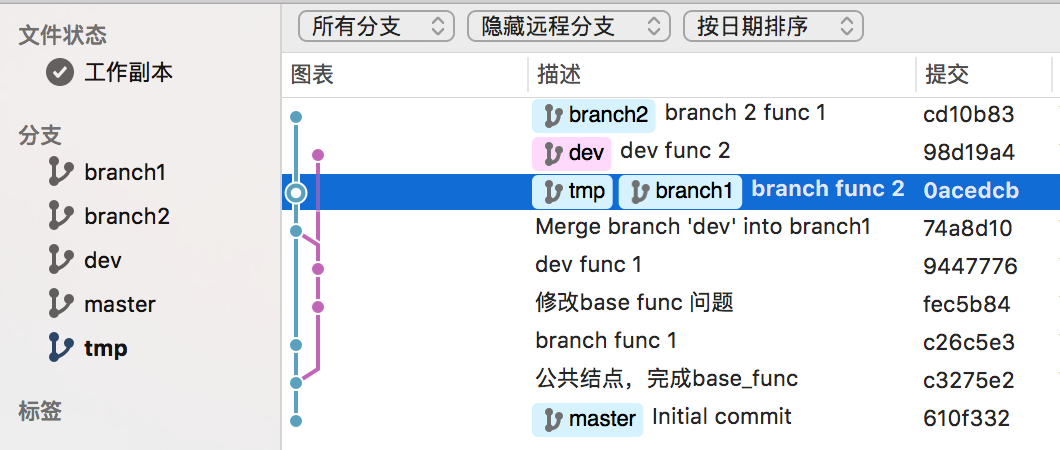Open the 按日期排序 sort order dropdown
Viewport: 1060px width, 450px height.
(772, 27)
